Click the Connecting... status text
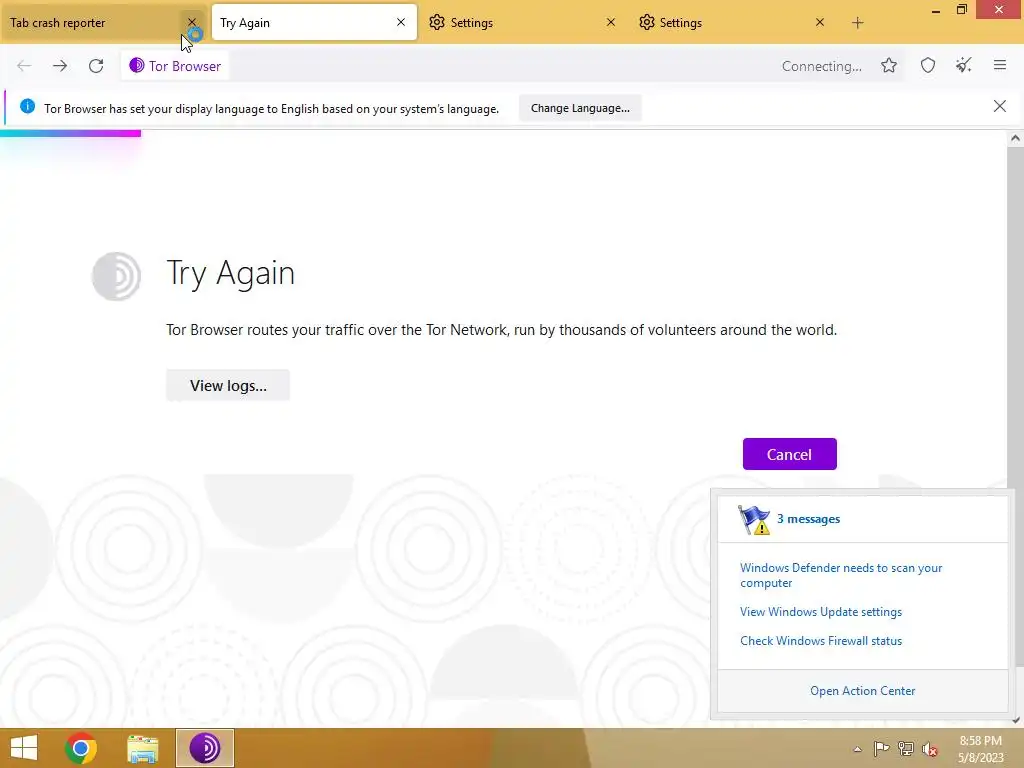The image size is (1024, 768). pos(822,66)
